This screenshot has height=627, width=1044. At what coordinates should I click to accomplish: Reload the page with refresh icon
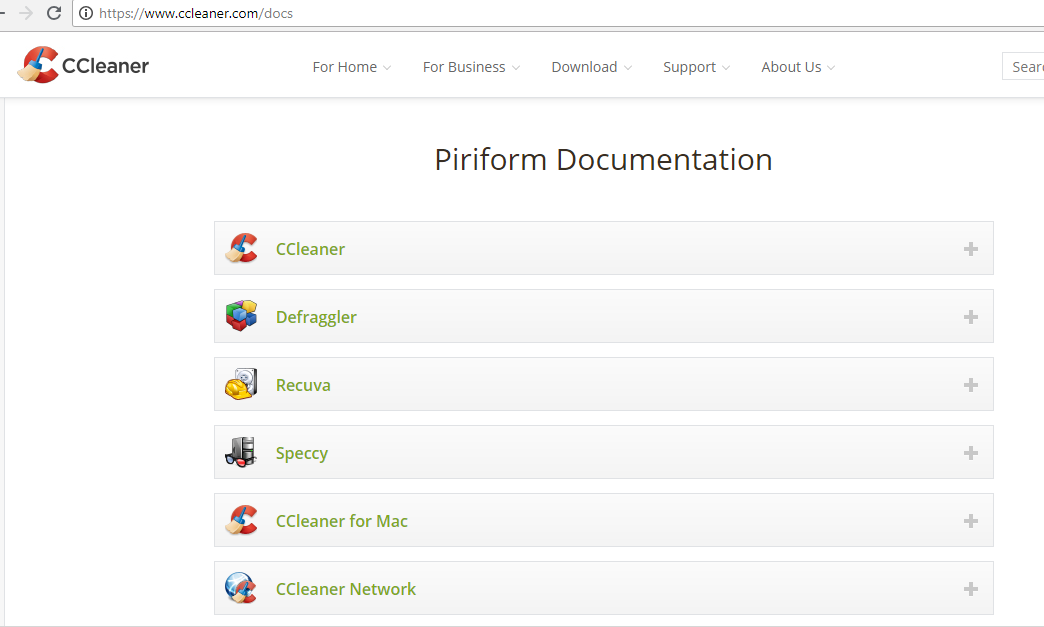[54, 13]
